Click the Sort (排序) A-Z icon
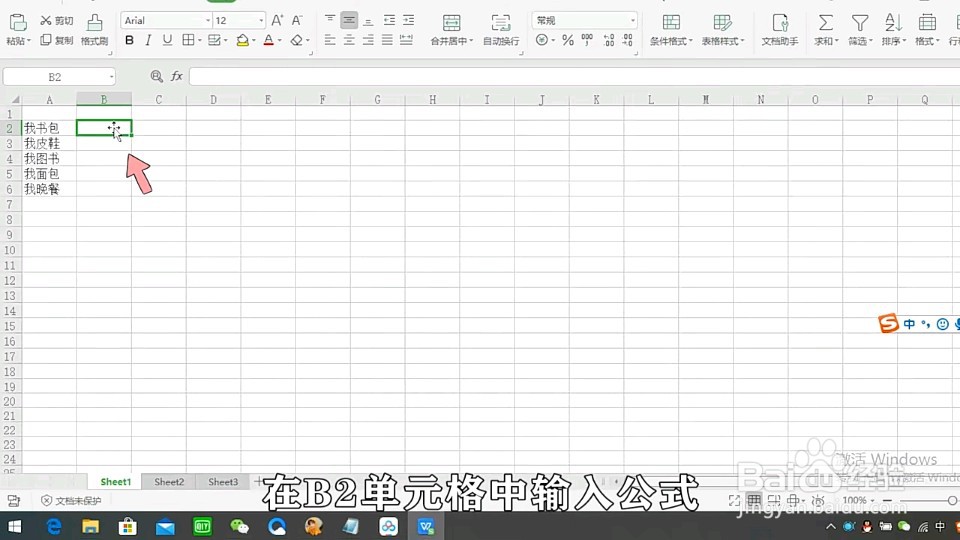 tap(893, 23)
